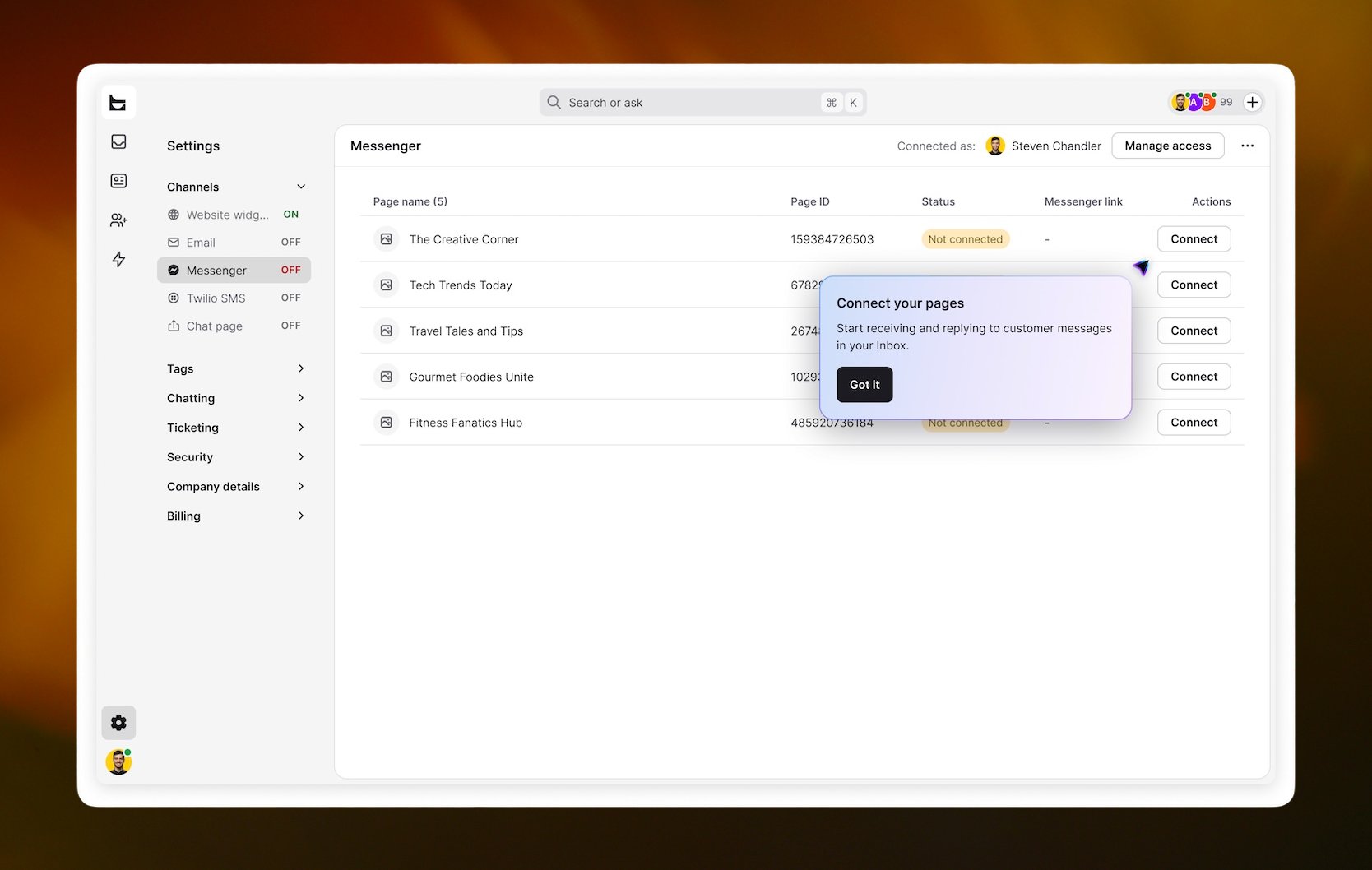Select the Email channel

click(234, 243)
